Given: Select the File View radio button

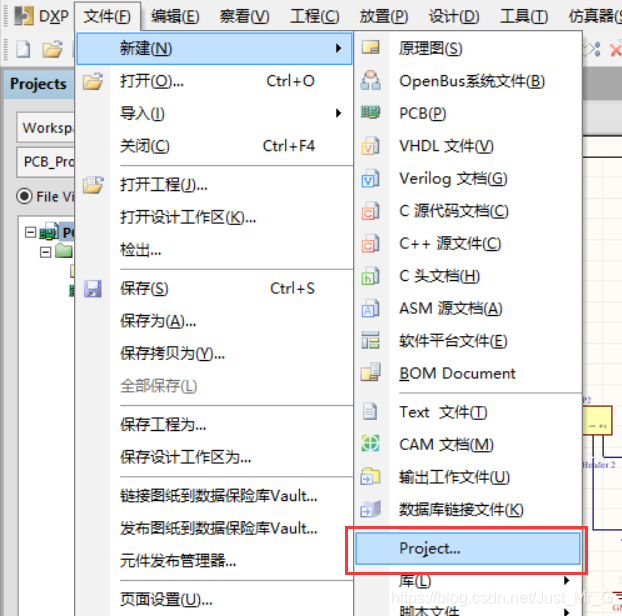Looking at the screenshot, I should (x=25, y=196).
